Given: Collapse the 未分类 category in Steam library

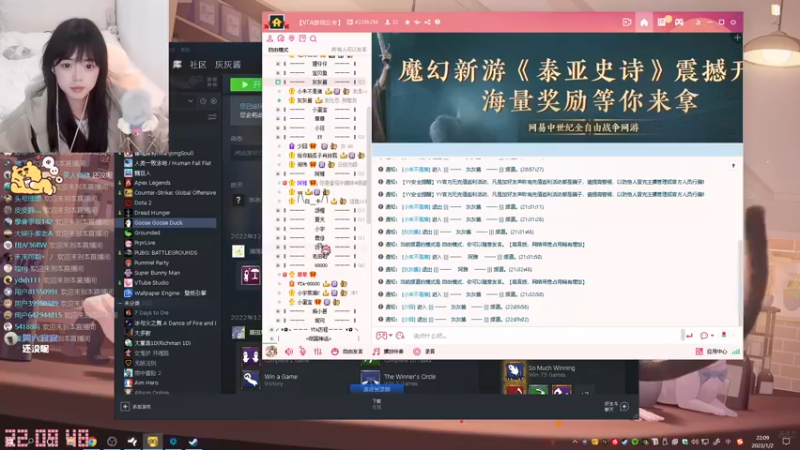Looking at the screenshot, I should [120, 303].
